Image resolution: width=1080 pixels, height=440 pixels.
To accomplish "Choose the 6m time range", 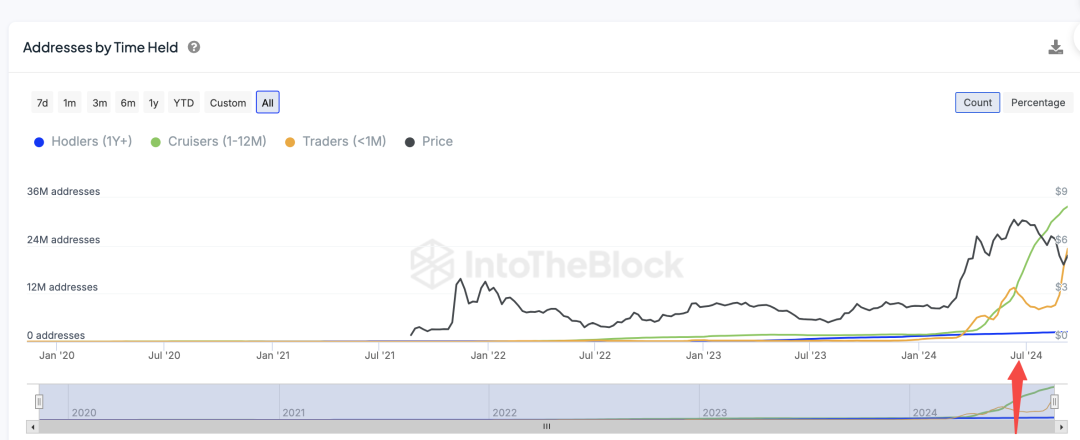I will point(127,102).
